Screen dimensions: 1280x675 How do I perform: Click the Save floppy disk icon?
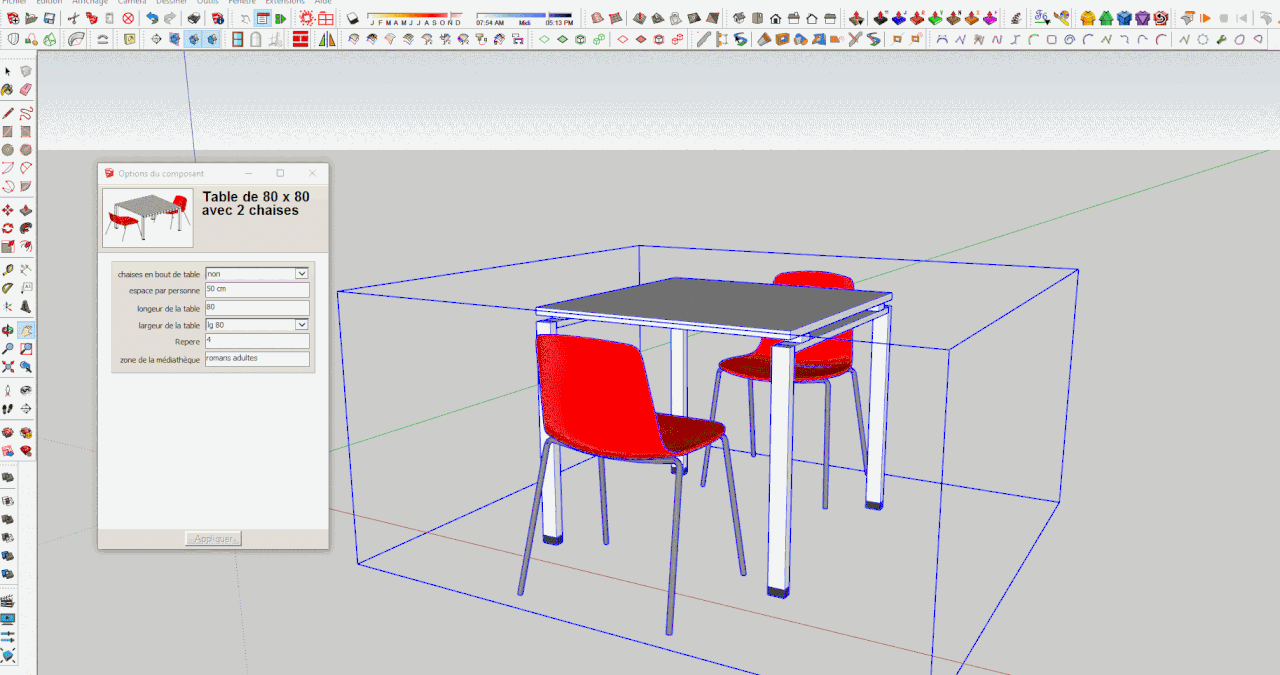pos(49,18)
